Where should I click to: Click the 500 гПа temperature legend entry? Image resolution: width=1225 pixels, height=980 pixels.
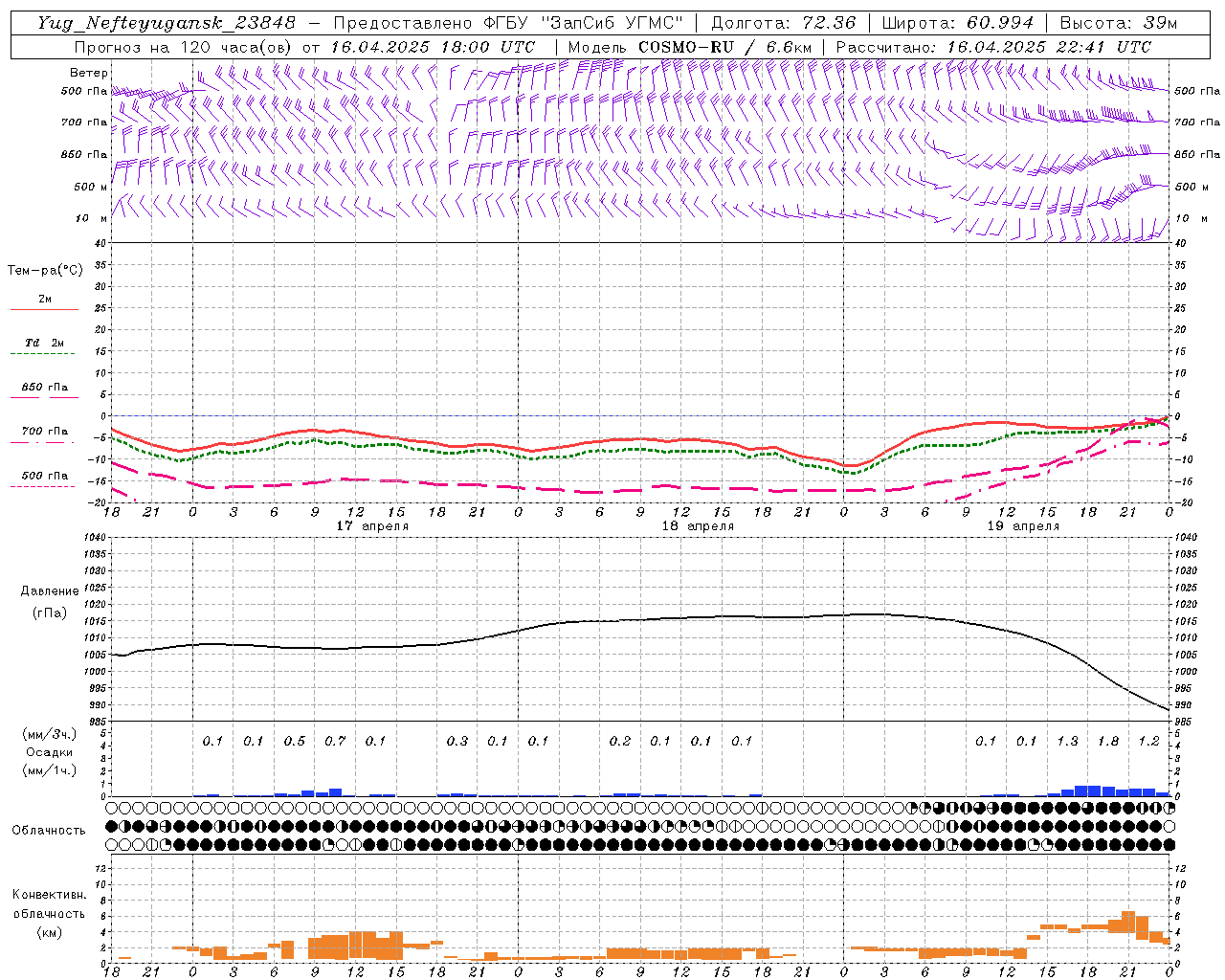click(x=45, y=476)
